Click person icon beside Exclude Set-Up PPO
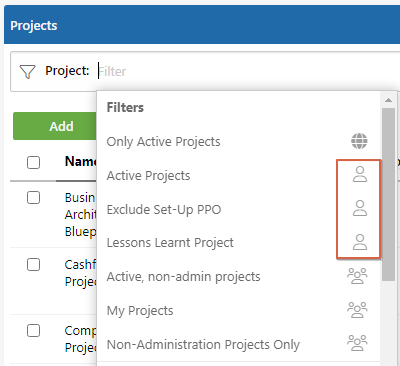 pyautogui.click(x=360, y=208)
